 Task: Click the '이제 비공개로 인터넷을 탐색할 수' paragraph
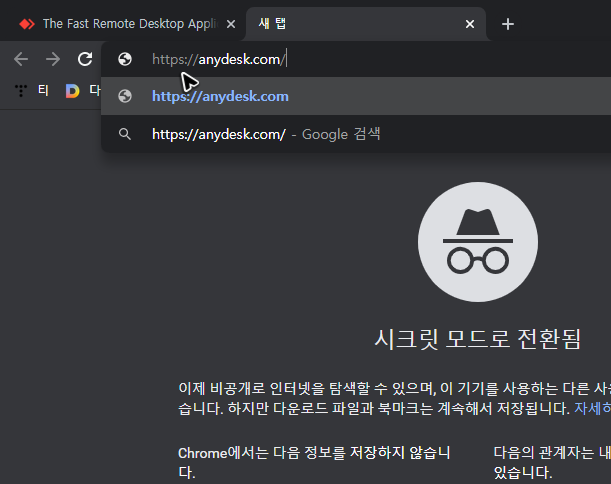pos(394,398)
